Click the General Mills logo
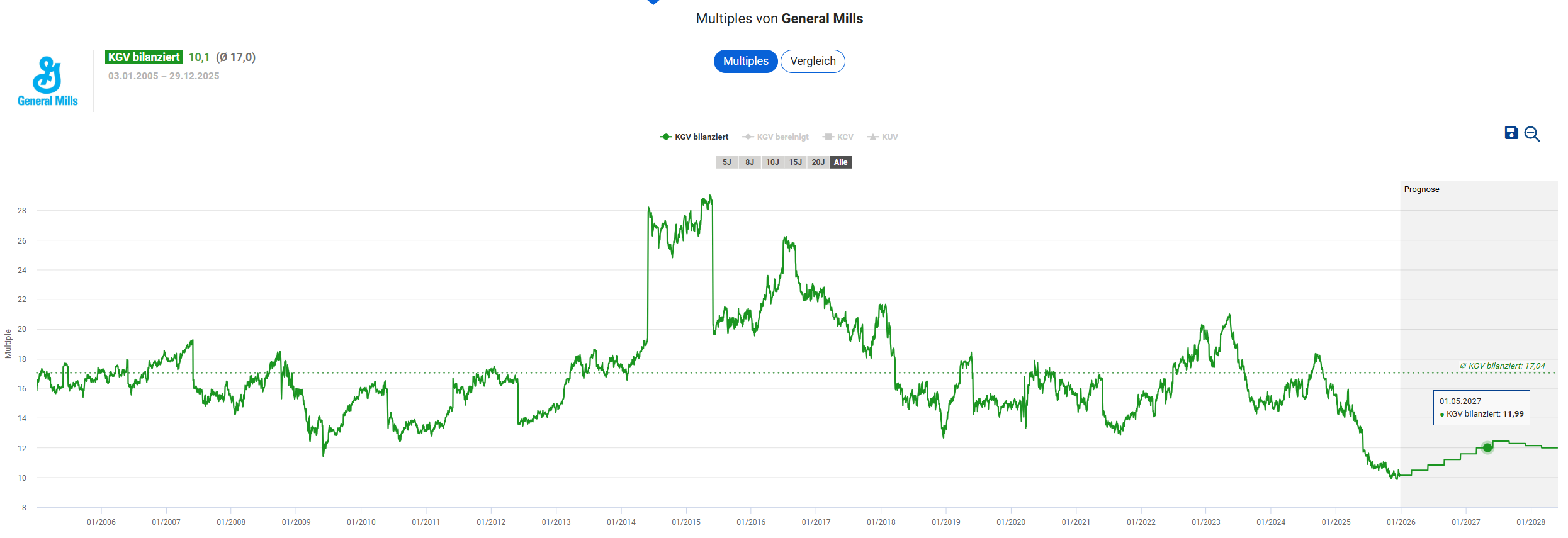Screen dimensions: 1568x538 [48, 82]
